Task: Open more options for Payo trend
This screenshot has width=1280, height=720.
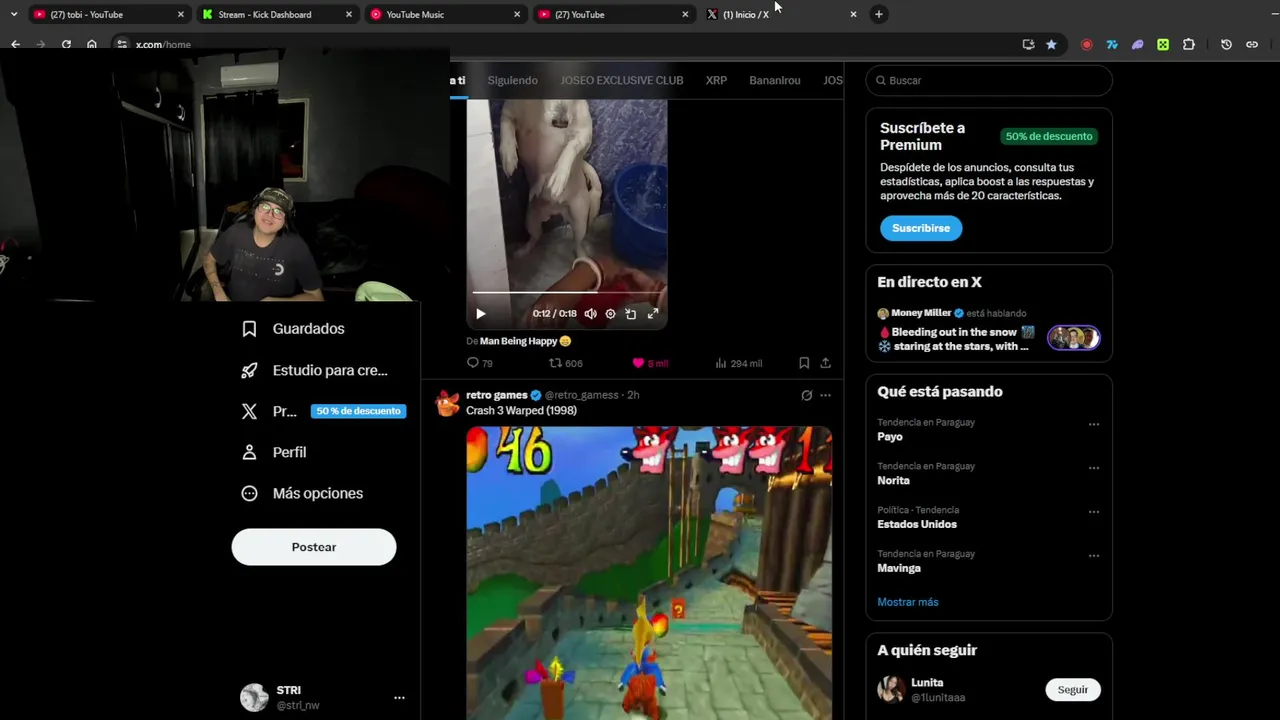Action: tap(1093, 424)
